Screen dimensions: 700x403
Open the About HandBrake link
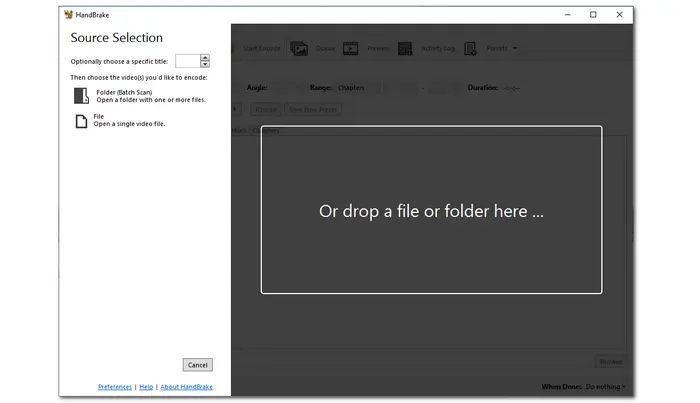click(186, 386)
